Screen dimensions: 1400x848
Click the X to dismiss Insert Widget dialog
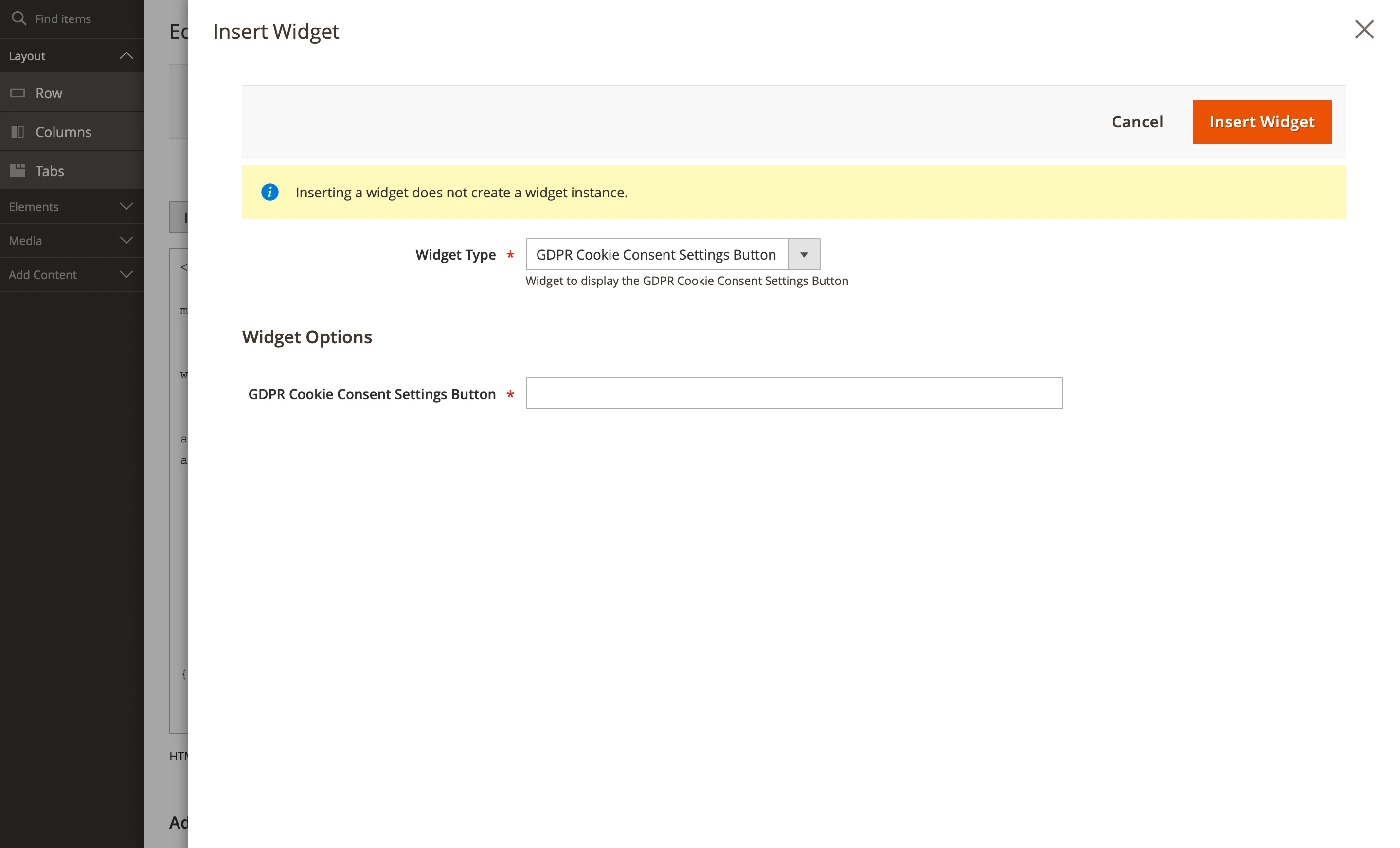click(1364, 30)
